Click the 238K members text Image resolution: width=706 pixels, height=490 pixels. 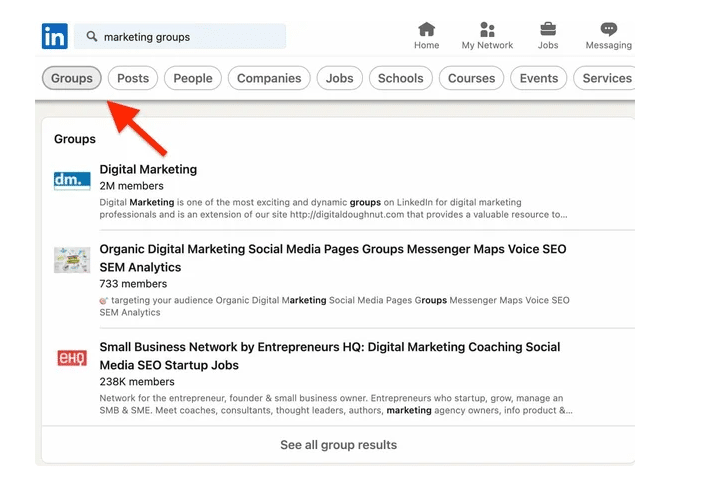(137, 381)
